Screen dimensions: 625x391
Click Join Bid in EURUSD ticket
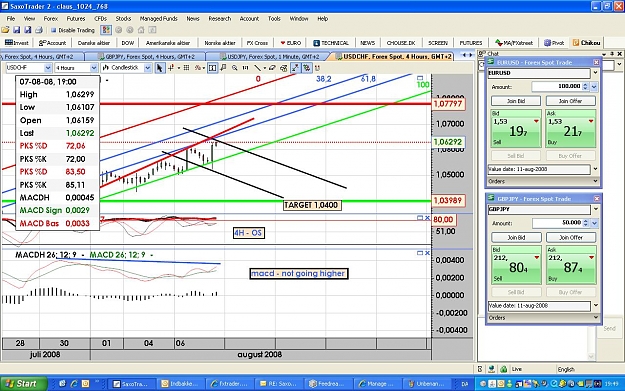coord(516,101)
